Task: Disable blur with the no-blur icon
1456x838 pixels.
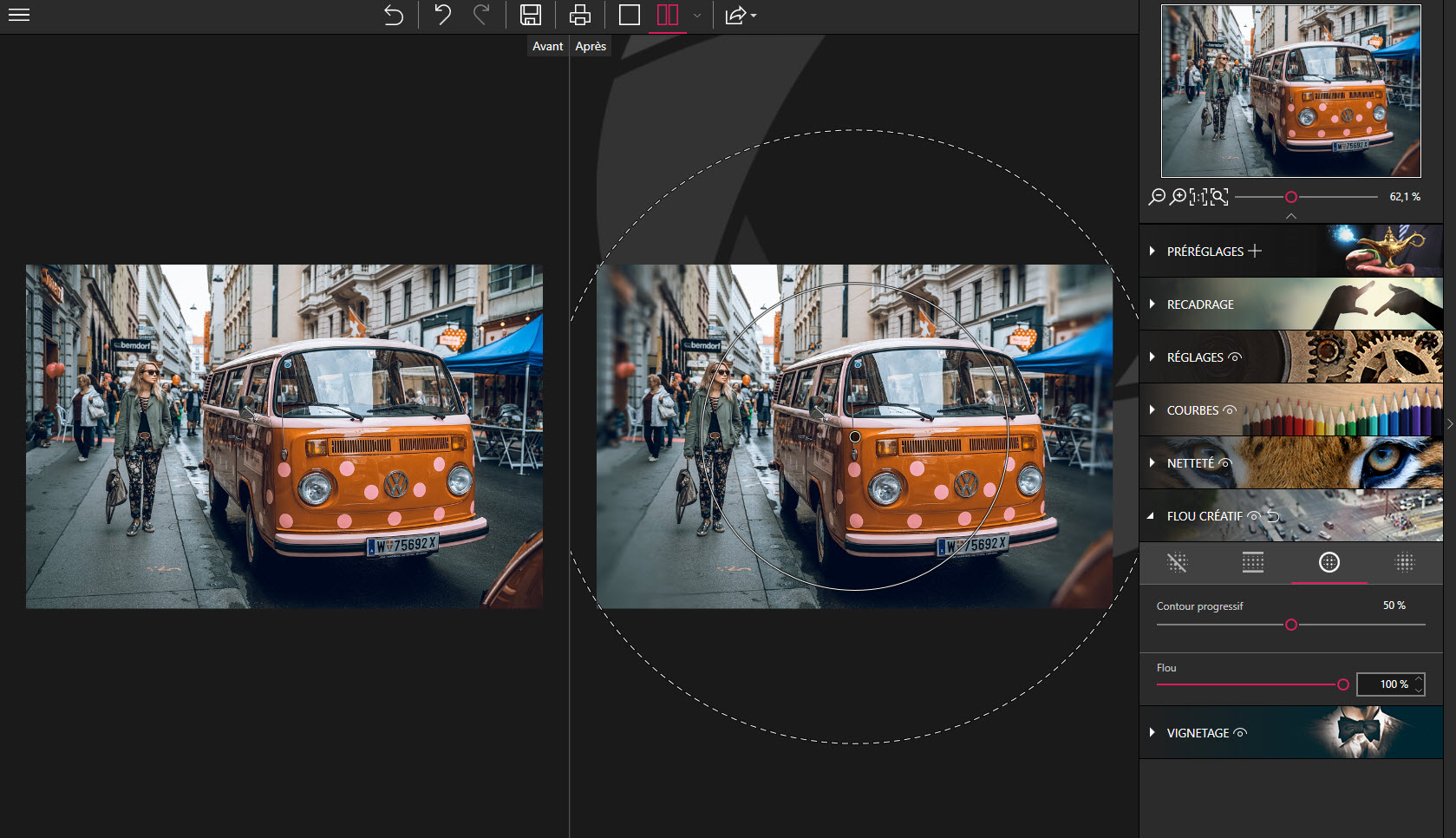Action: 1177,563
